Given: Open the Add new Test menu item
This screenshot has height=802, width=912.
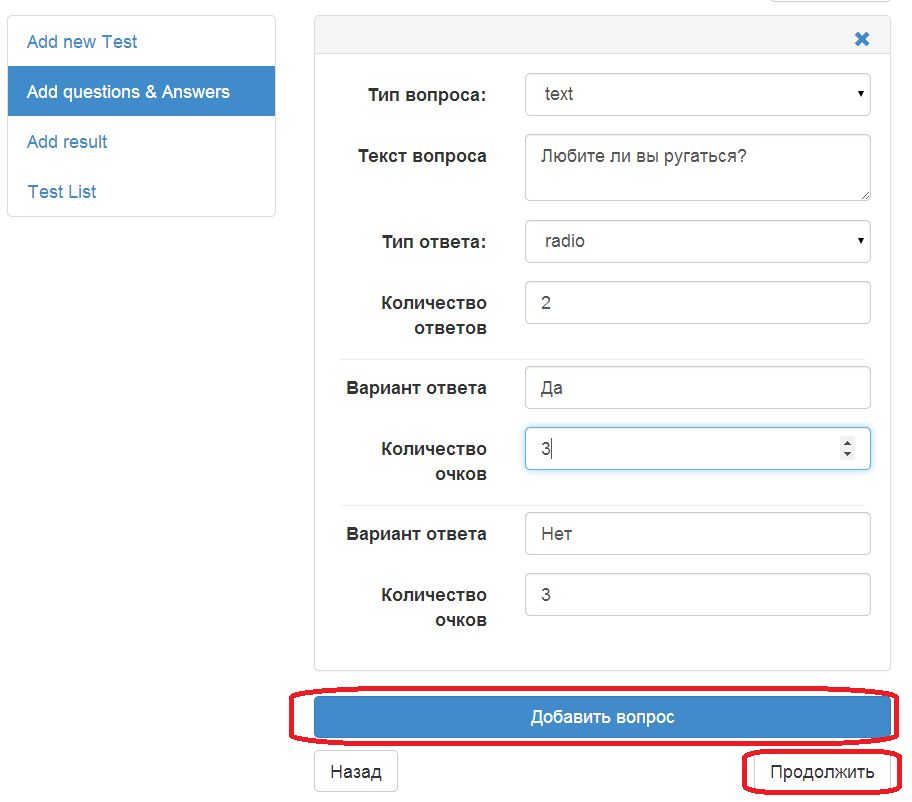Looking at the screenshot, I should pos(82,42).
